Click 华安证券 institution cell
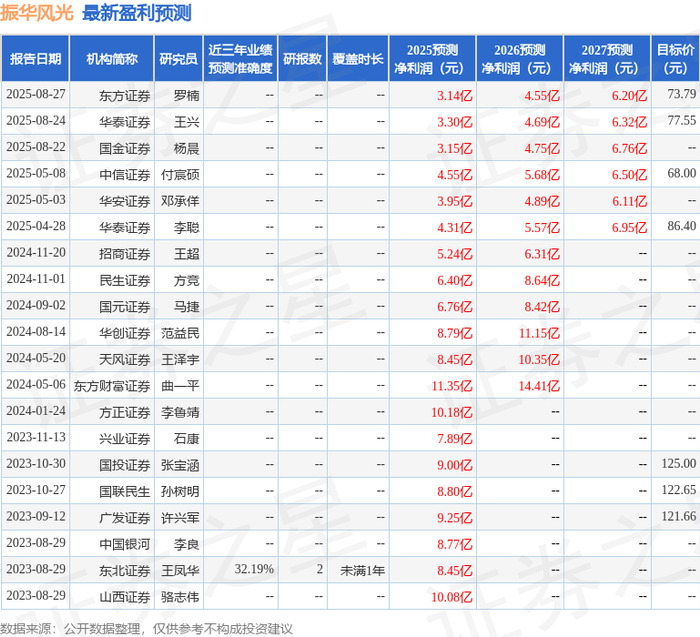This screenshot has width=700, height=637. pyautogui.click(x=125, y=200)
